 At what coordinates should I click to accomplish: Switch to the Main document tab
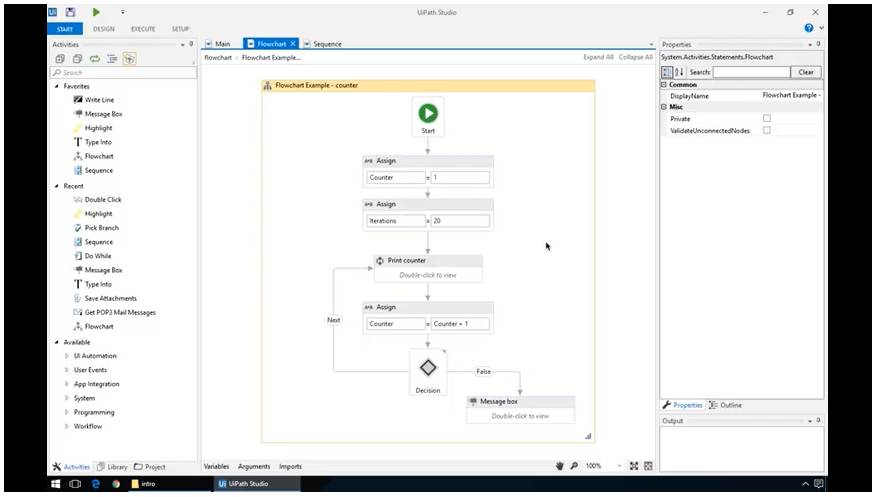tap(218, 44)
